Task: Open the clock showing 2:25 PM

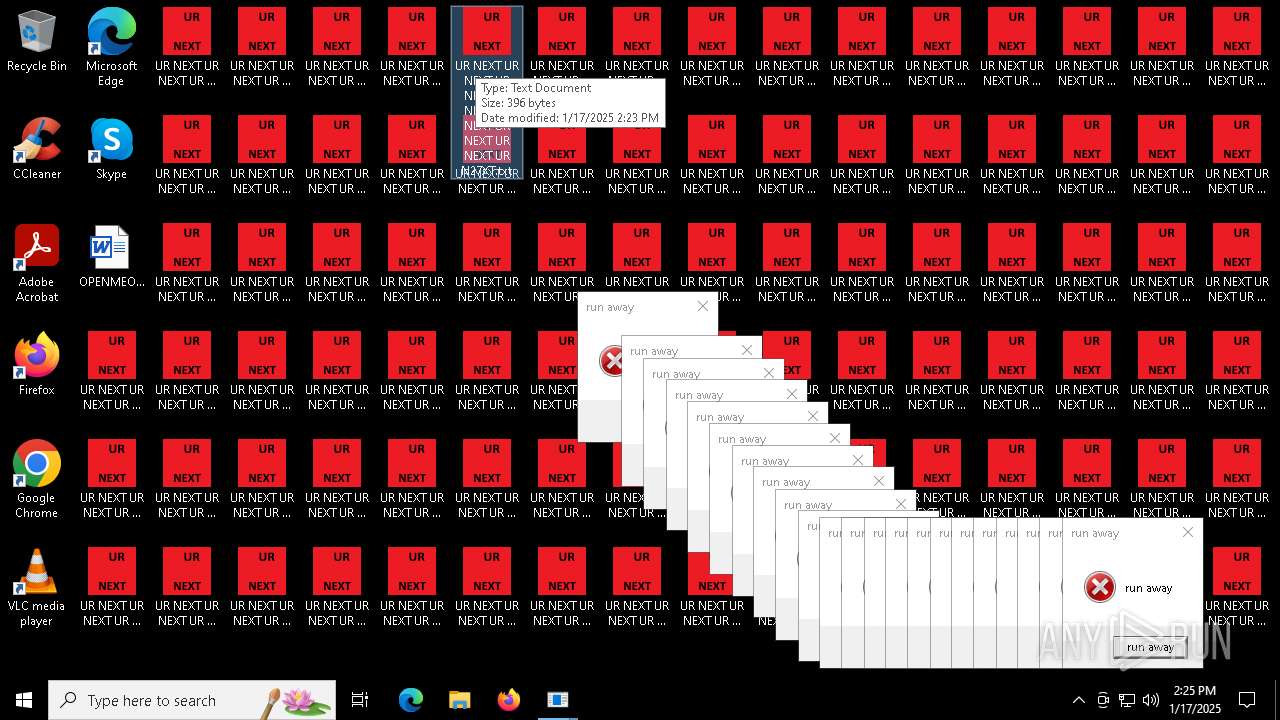Action: point(1195,700)
